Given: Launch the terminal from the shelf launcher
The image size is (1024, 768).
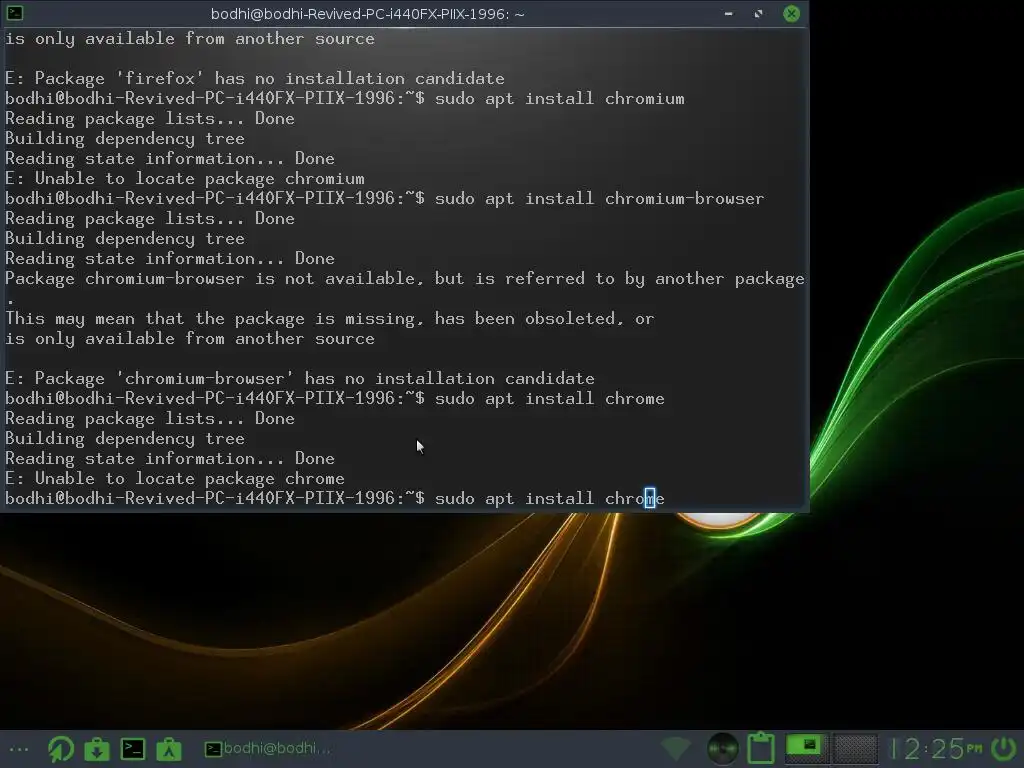Looking at the screenshot, I should [x=133, y=749].
